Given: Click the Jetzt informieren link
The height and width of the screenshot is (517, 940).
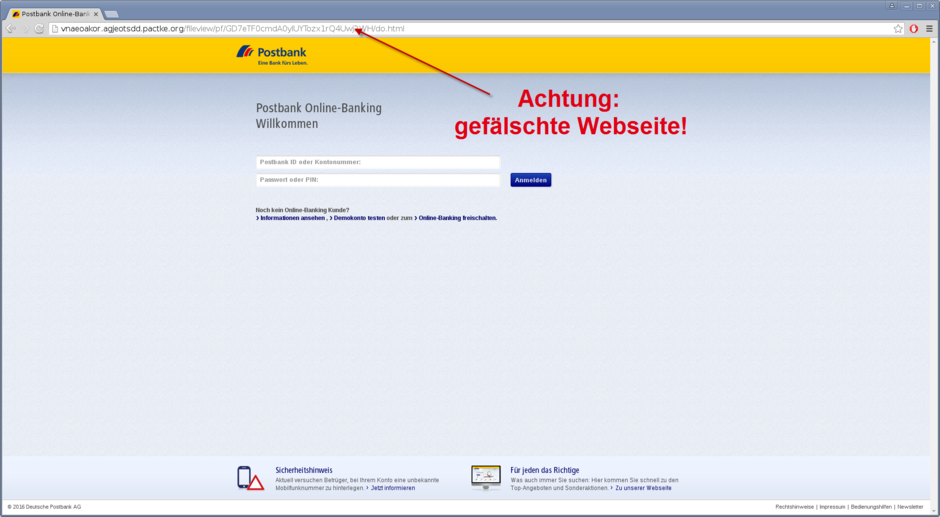Looking at the screenshot, I should pyautogui.click(x=391, y=488).
